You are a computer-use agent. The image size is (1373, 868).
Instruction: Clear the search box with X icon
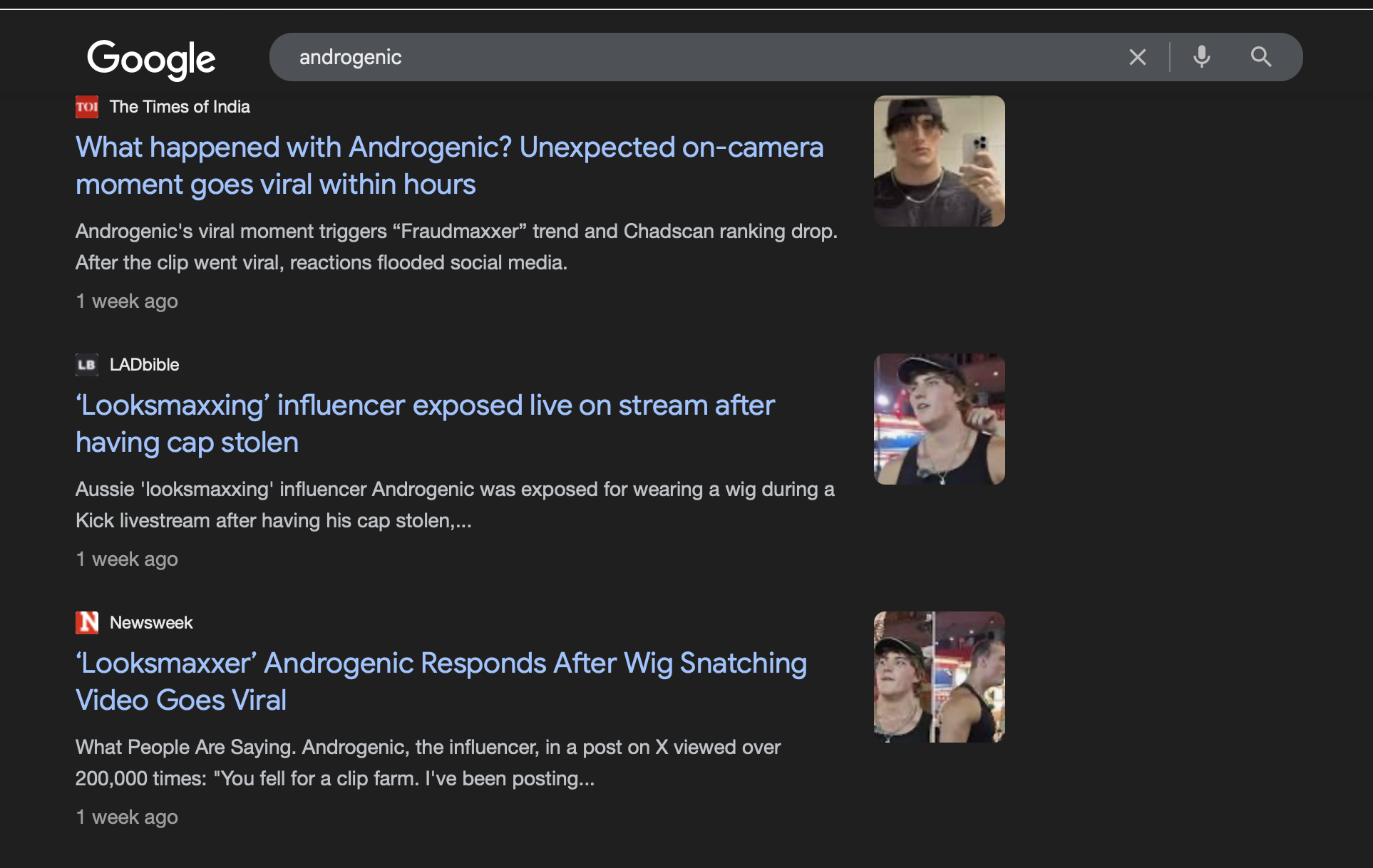[x=1138, y=57]
